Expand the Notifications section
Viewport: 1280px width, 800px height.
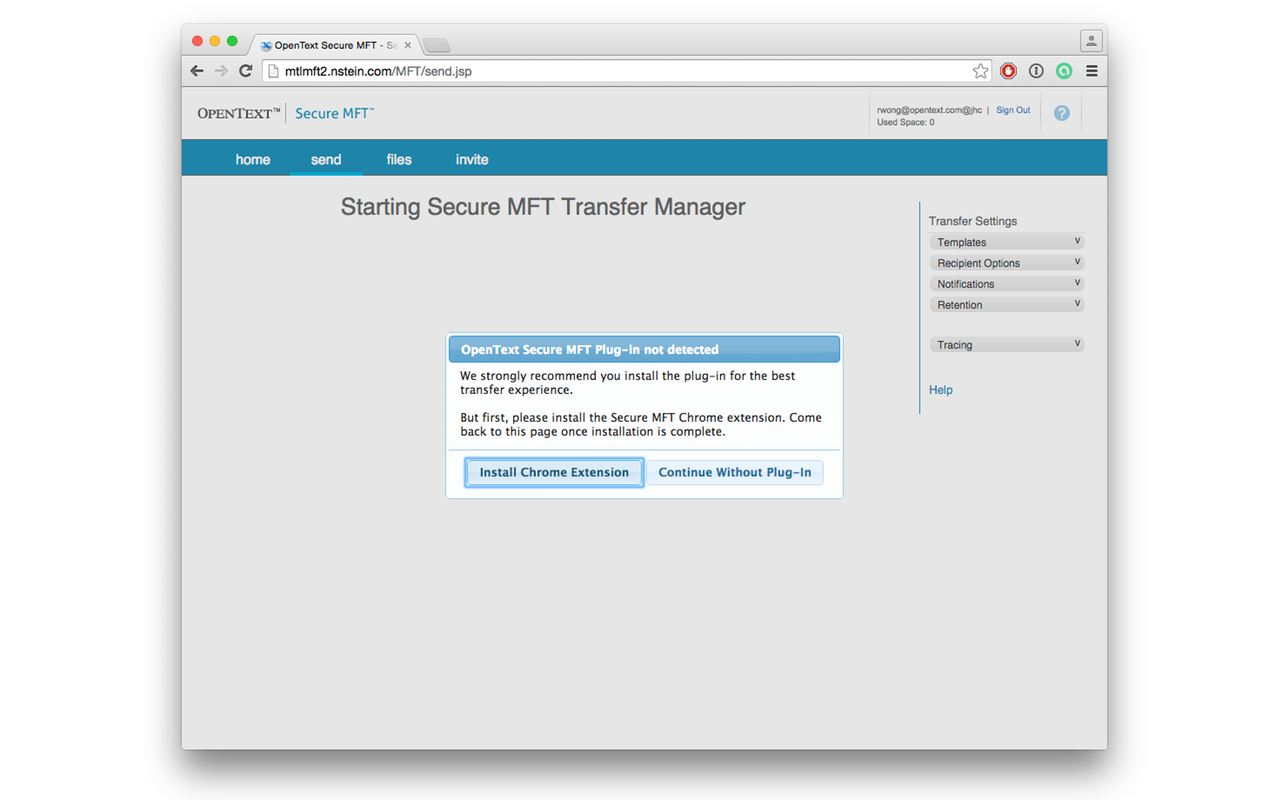tap(1006, 284)
